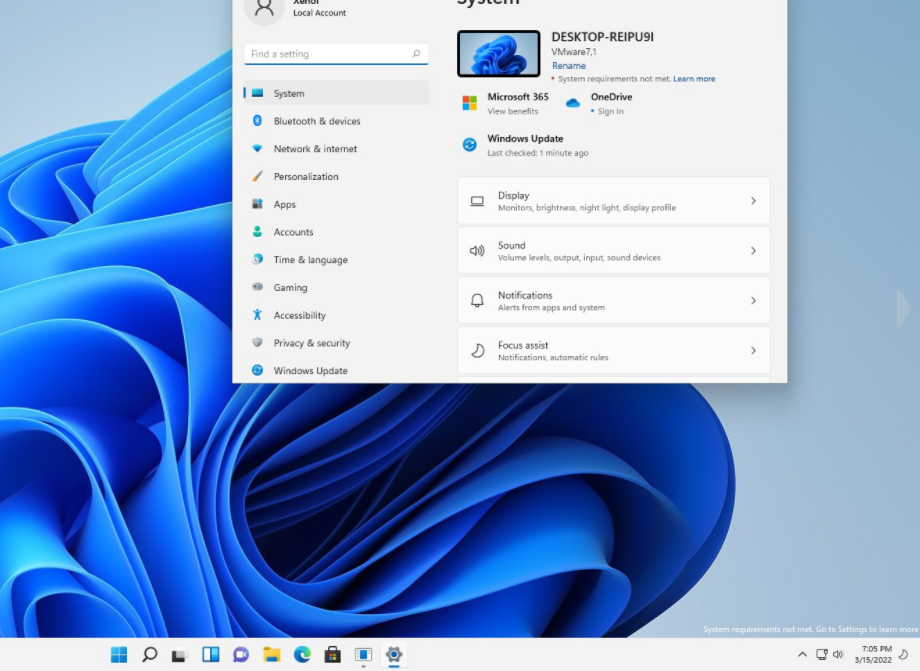
Task: Click the Microsoft 365 logo icon
Action: click(469, 103)
